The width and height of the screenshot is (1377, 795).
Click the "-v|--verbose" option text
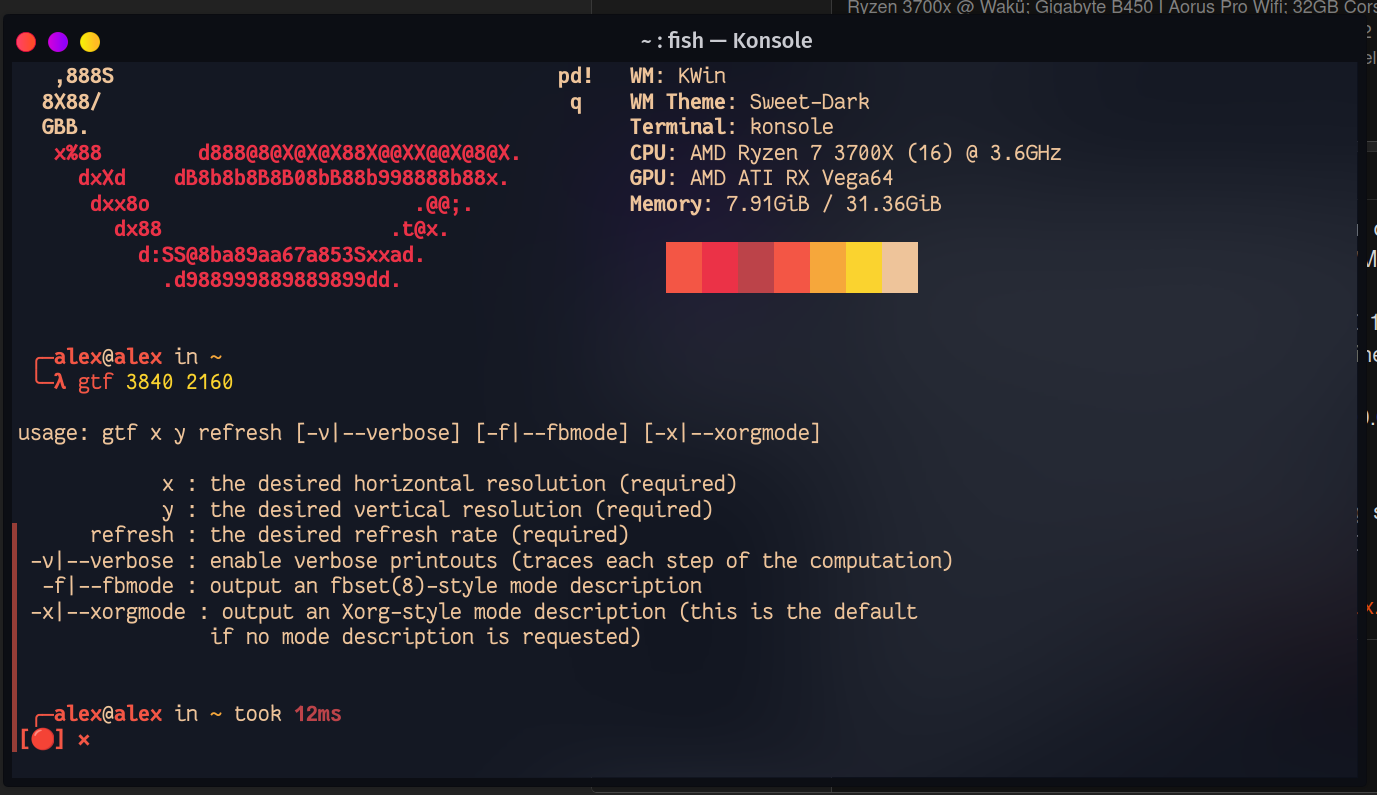coord(102,560)
